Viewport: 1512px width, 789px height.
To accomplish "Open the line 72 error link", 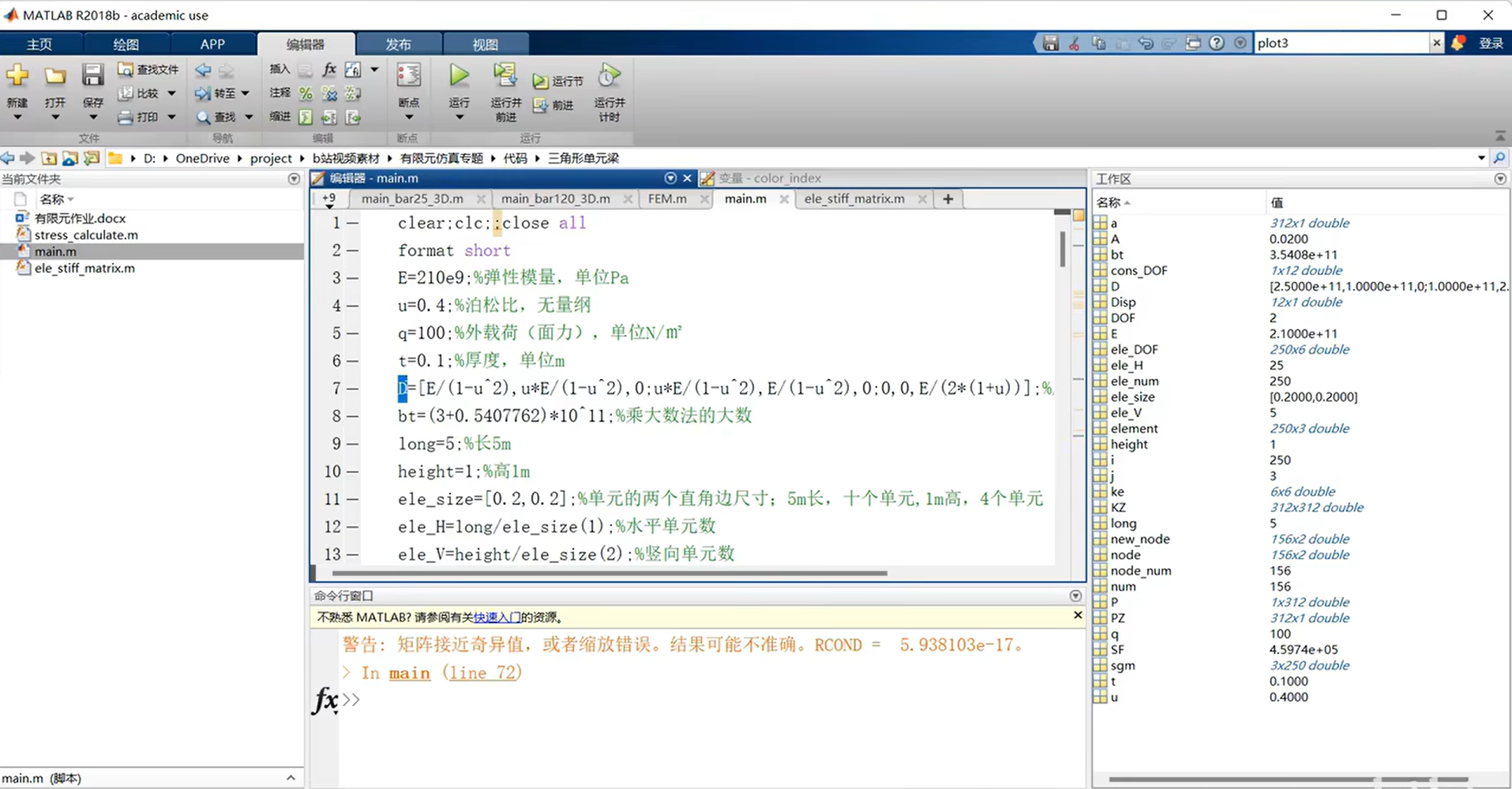I will pyautogui.click(x=481, y=673).
